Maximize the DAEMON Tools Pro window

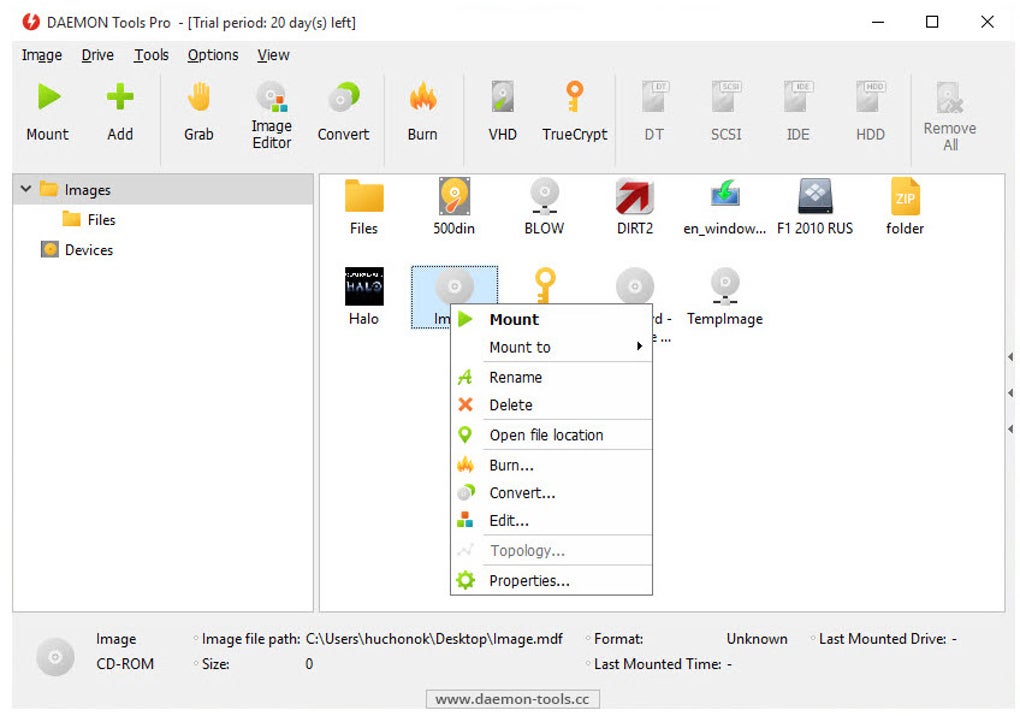tap(932, 22)
